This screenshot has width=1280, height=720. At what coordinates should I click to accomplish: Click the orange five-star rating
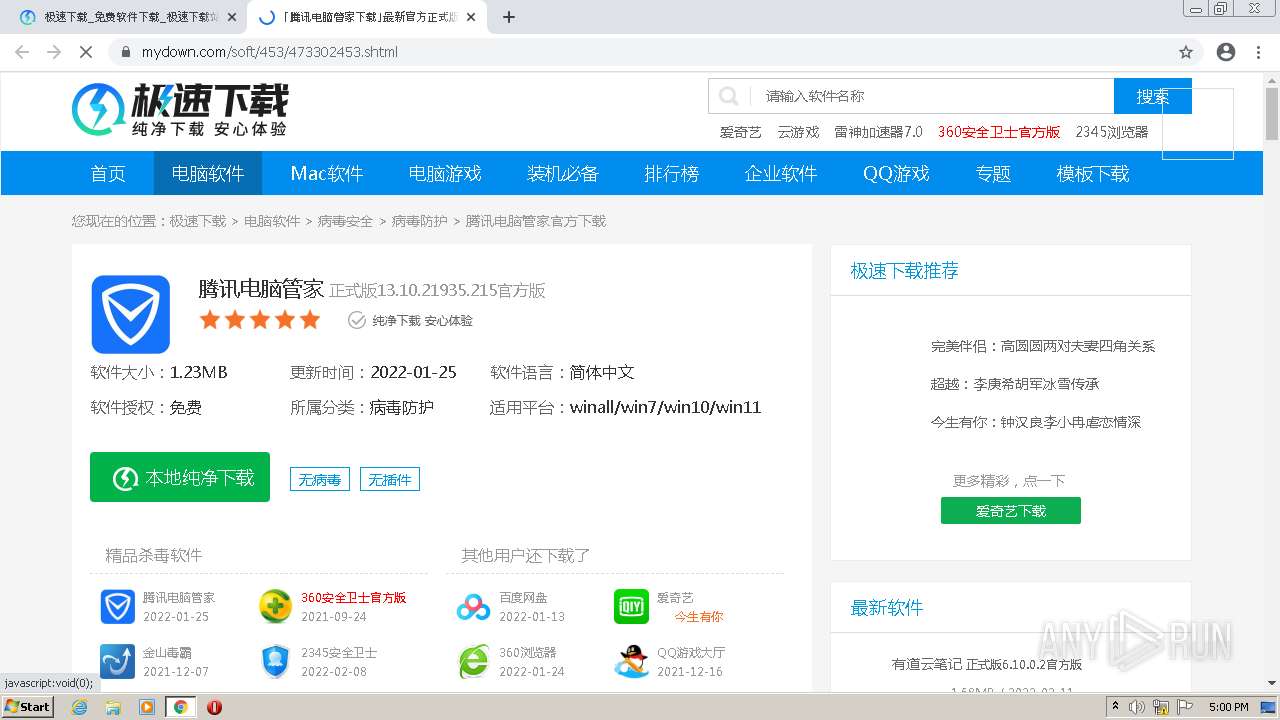coord(260,320)
